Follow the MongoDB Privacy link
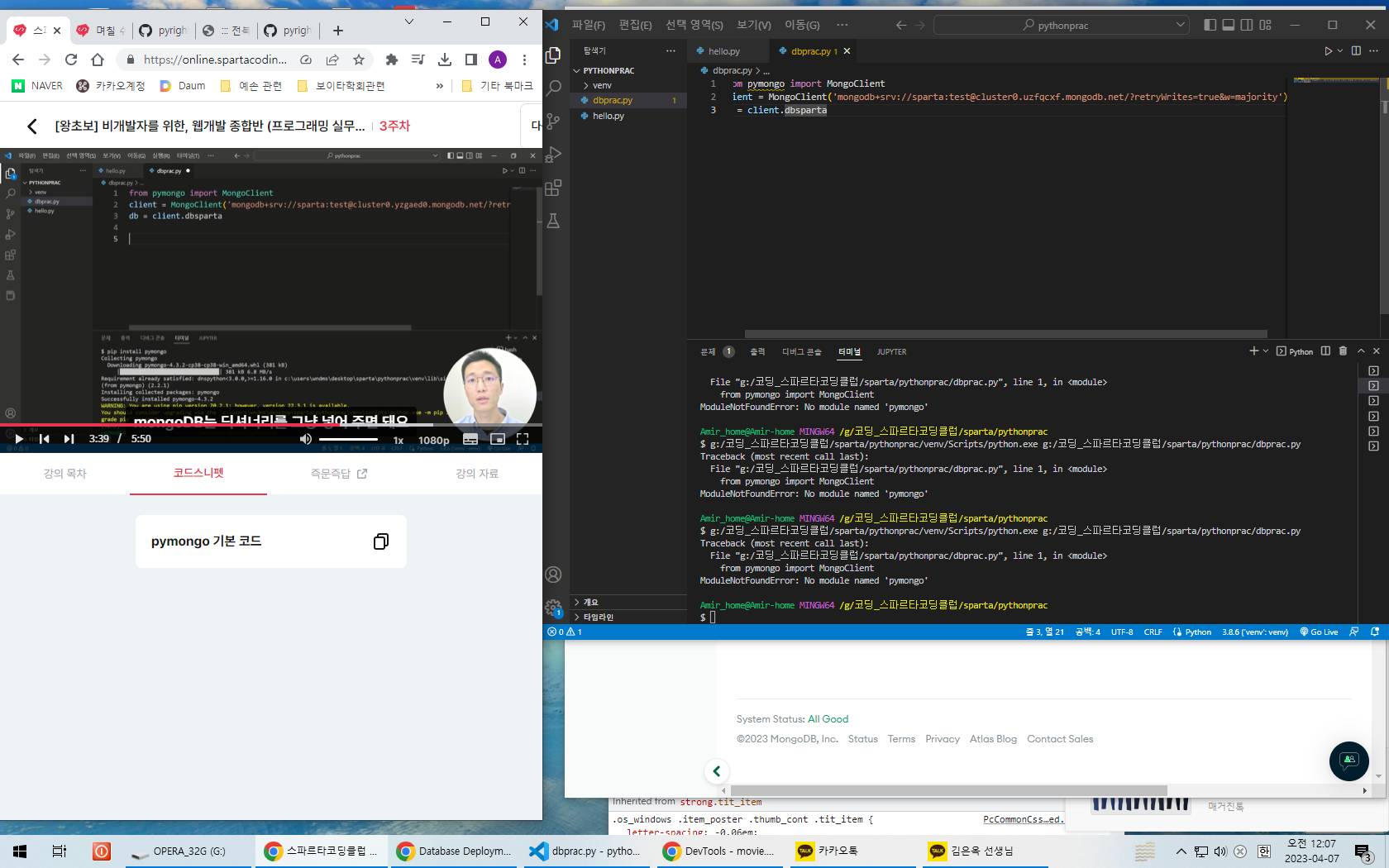 943,739
